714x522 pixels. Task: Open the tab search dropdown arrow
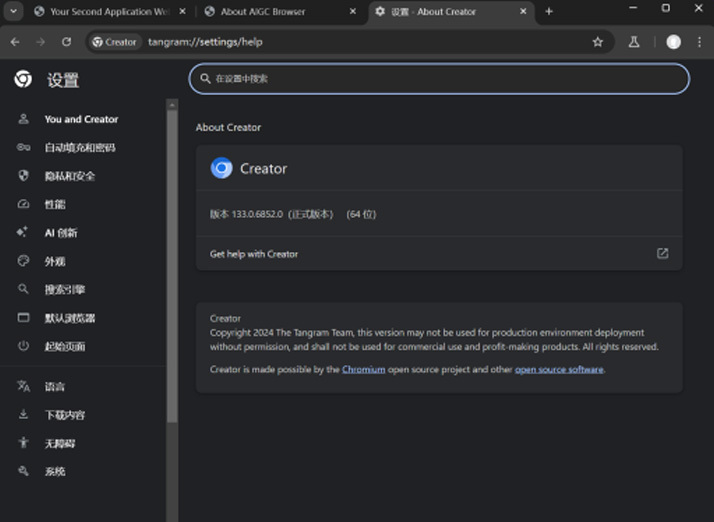[14, 11]
